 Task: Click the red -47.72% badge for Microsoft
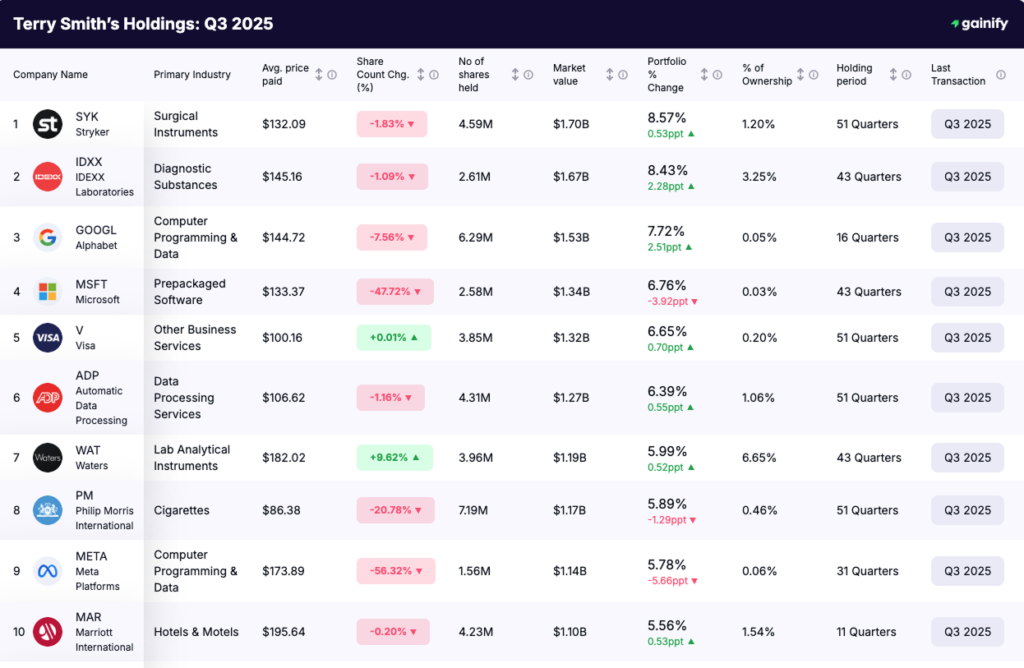[x=394, y=292]
